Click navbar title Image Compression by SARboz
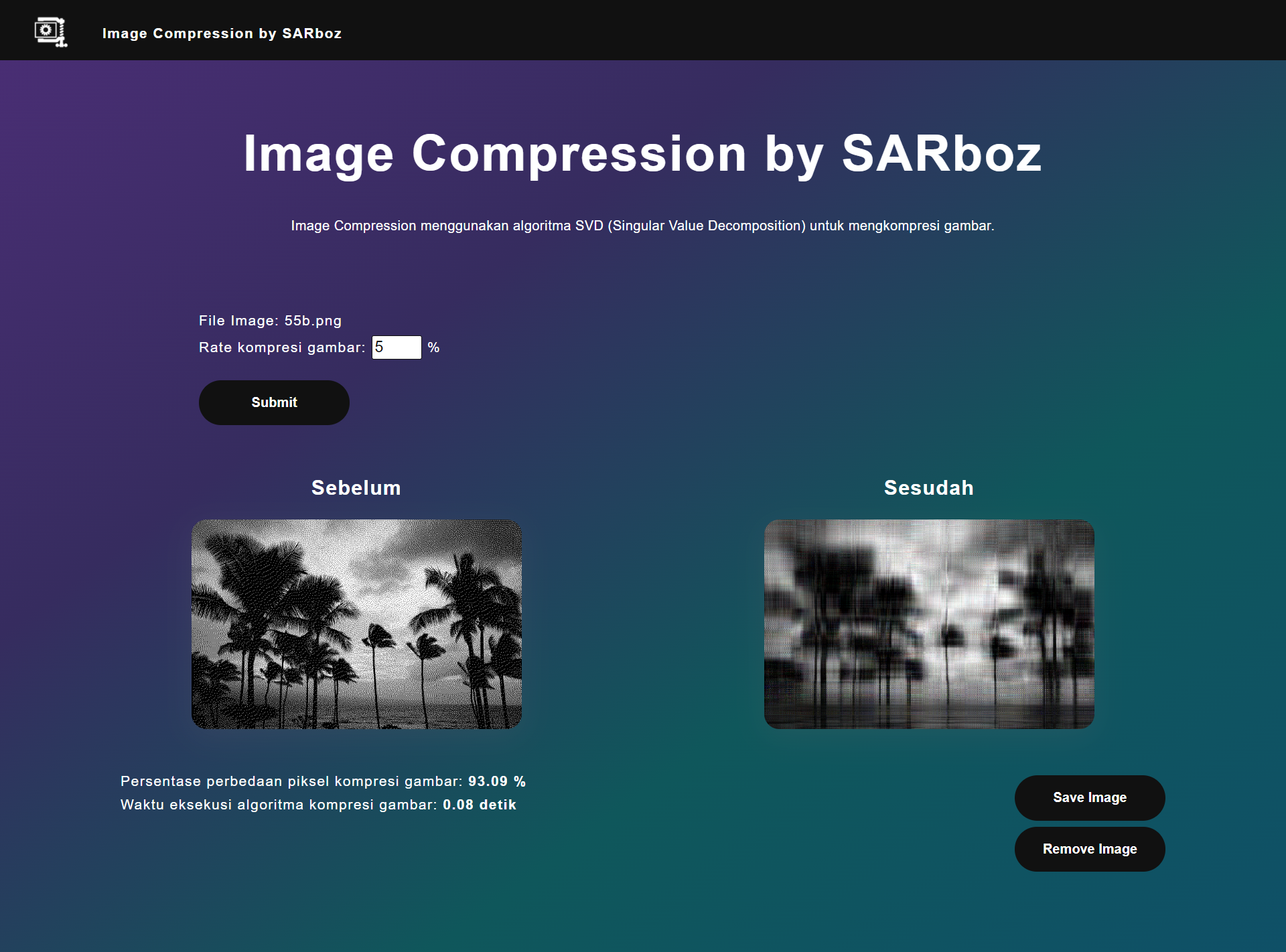This screenshot has width=1286, height=952. pos(222,33)
